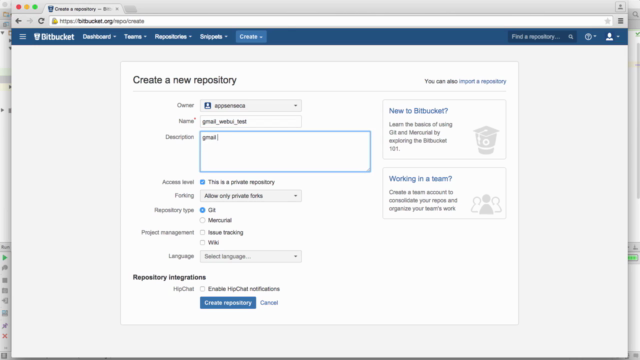Image resolution: width=640 pixels, height=360 pixels.
Task: Bookmark page with the star icon
Action: click(x=607, y=21)
